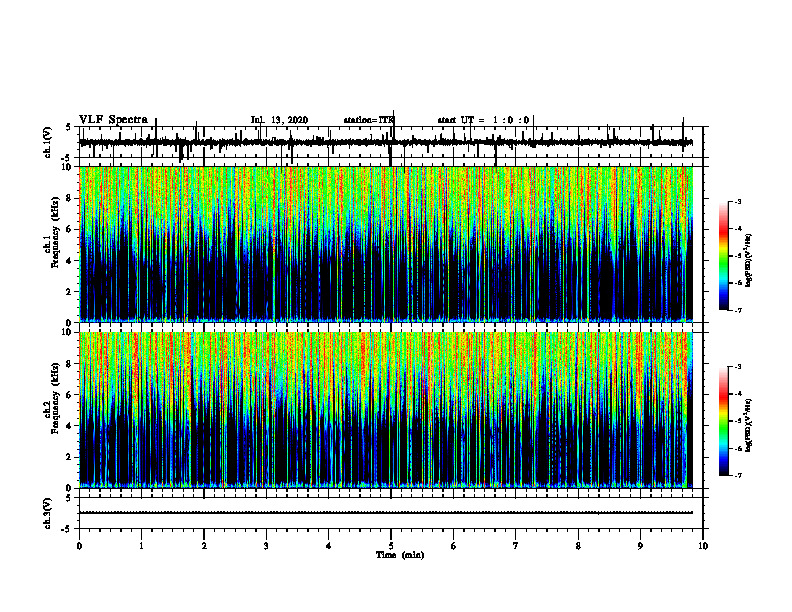Click time axis tick label "0"
Image resolution: width=792 pixels, height=612 pixels.
79,545
